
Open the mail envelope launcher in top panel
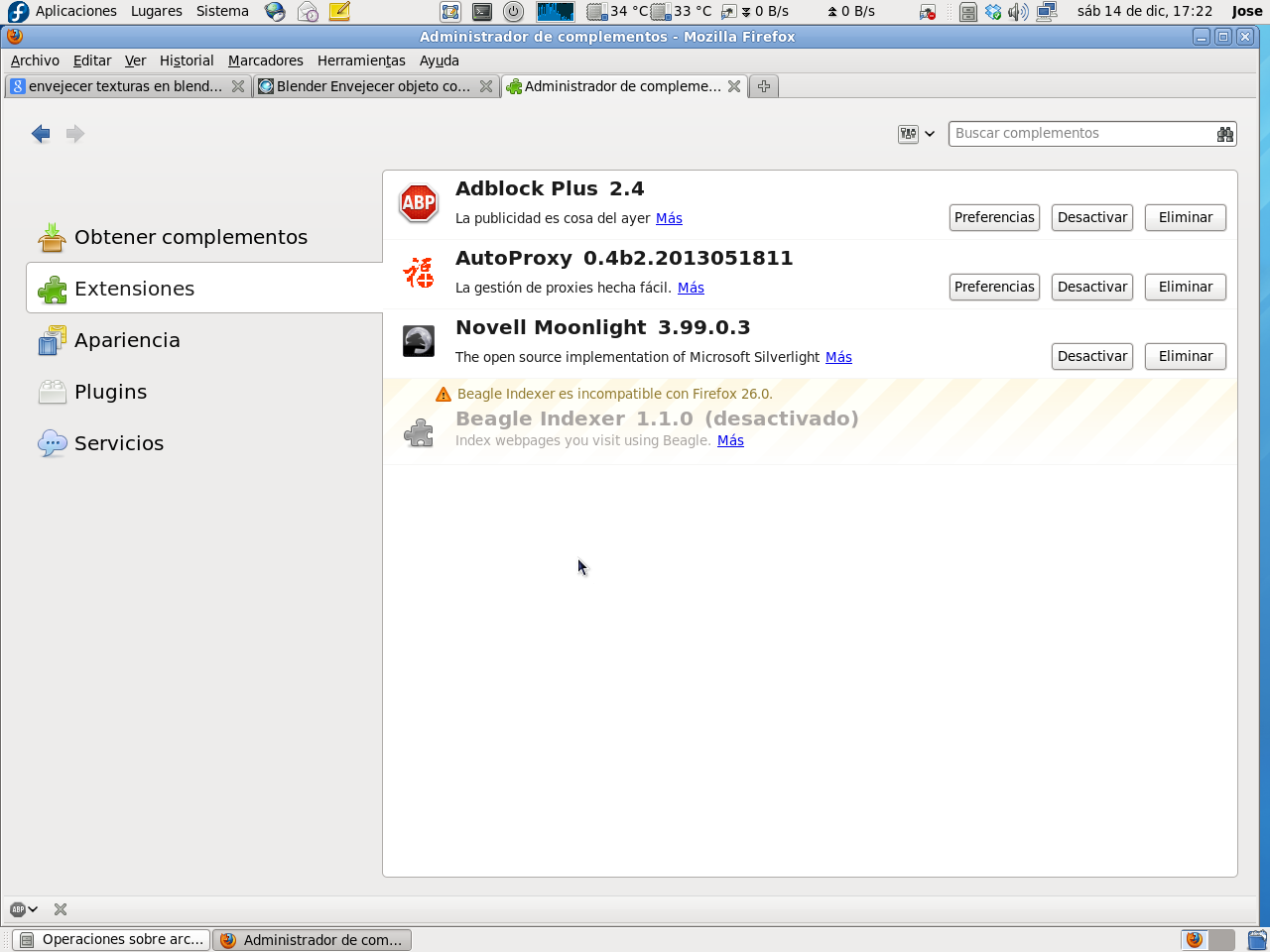coord(308,12)
